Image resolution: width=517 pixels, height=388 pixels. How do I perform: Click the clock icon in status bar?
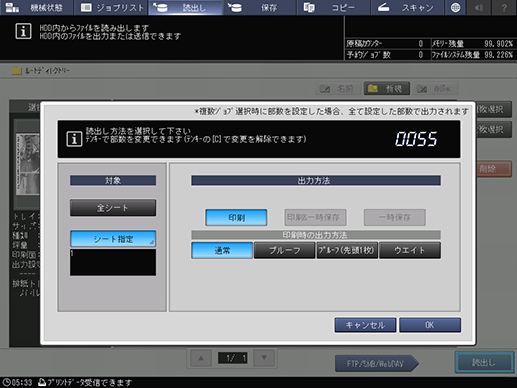[x=6, y=382]
